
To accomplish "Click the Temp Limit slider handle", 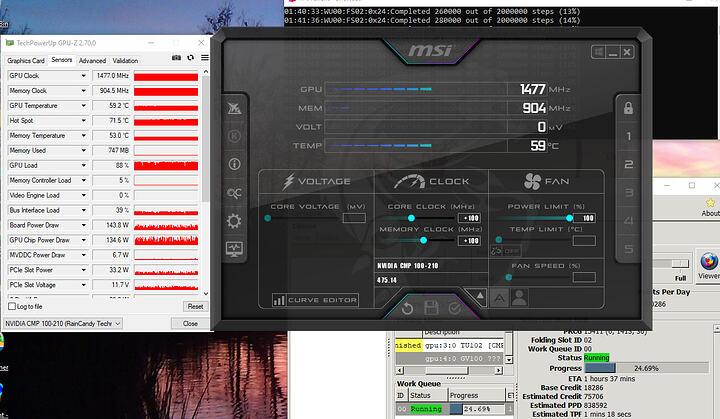I will point(499,240).
